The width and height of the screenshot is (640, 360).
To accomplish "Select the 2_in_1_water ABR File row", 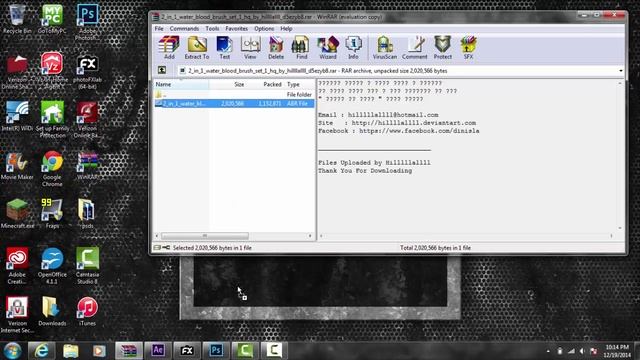I will point(234,104).
